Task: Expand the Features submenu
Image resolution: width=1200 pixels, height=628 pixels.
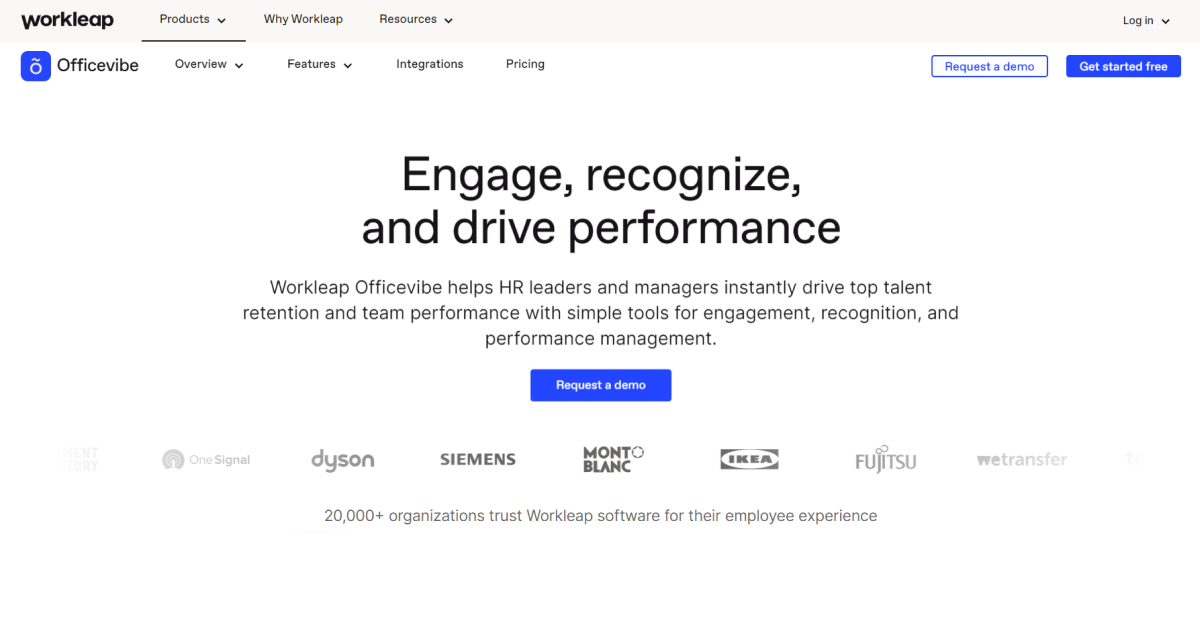Action: click(x=320, y=65)
